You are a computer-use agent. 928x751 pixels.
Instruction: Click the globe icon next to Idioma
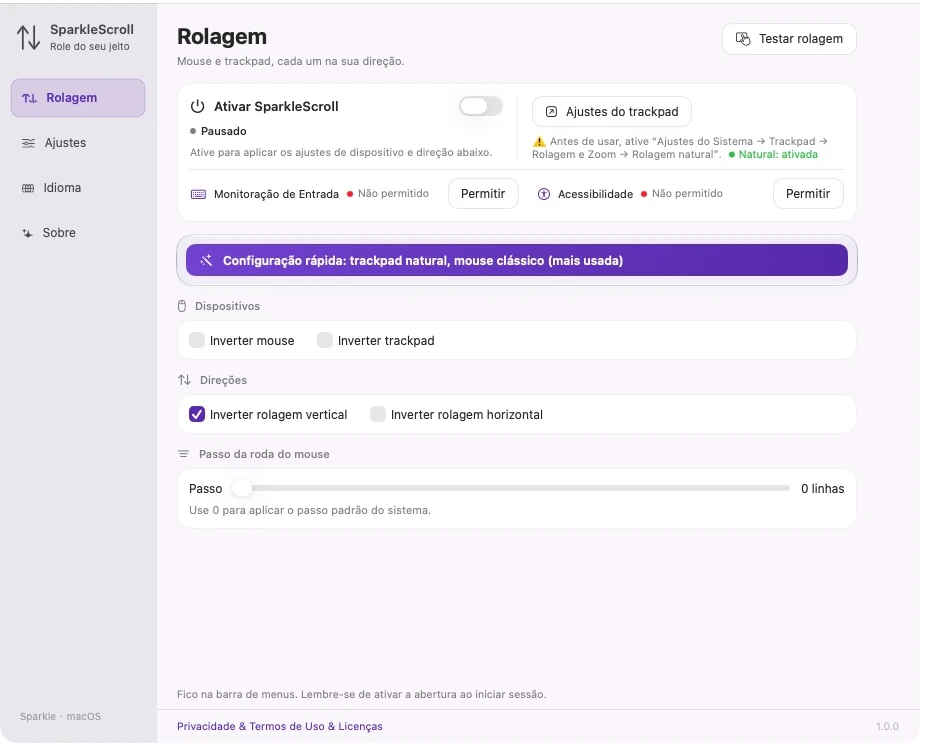pos(28,189)
